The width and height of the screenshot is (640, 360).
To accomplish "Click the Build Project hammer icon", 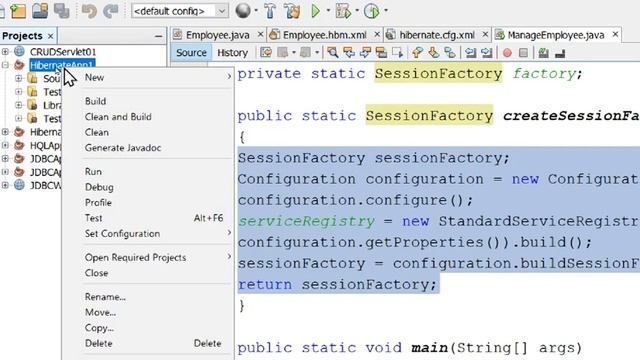I will coord(270,11).
